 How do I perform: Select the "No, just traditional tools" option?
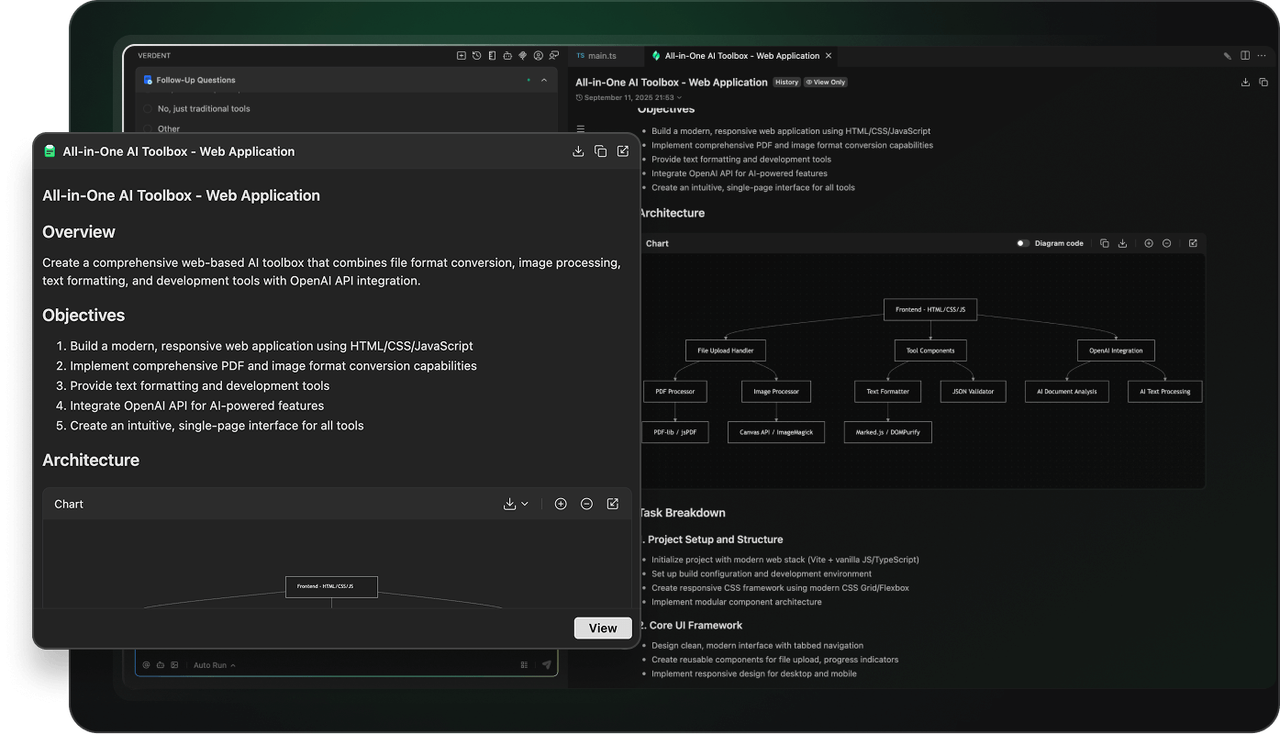(148, 109)
